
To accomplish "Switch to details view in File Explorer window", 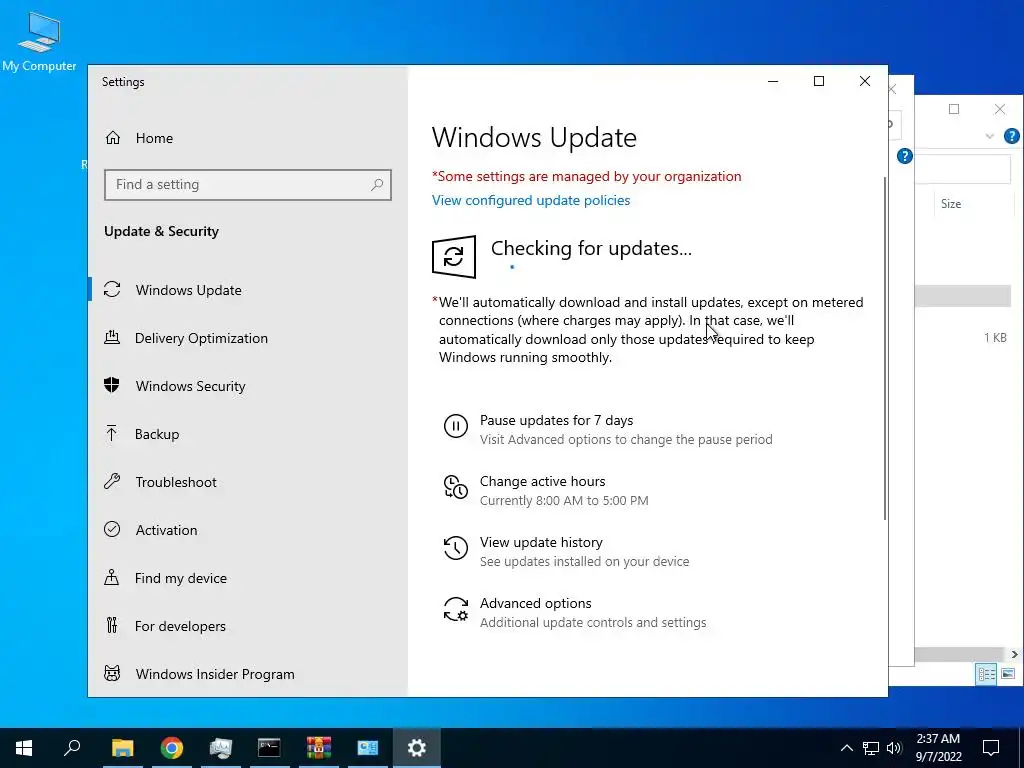I will pyautogui.click(x=986, y=674).
